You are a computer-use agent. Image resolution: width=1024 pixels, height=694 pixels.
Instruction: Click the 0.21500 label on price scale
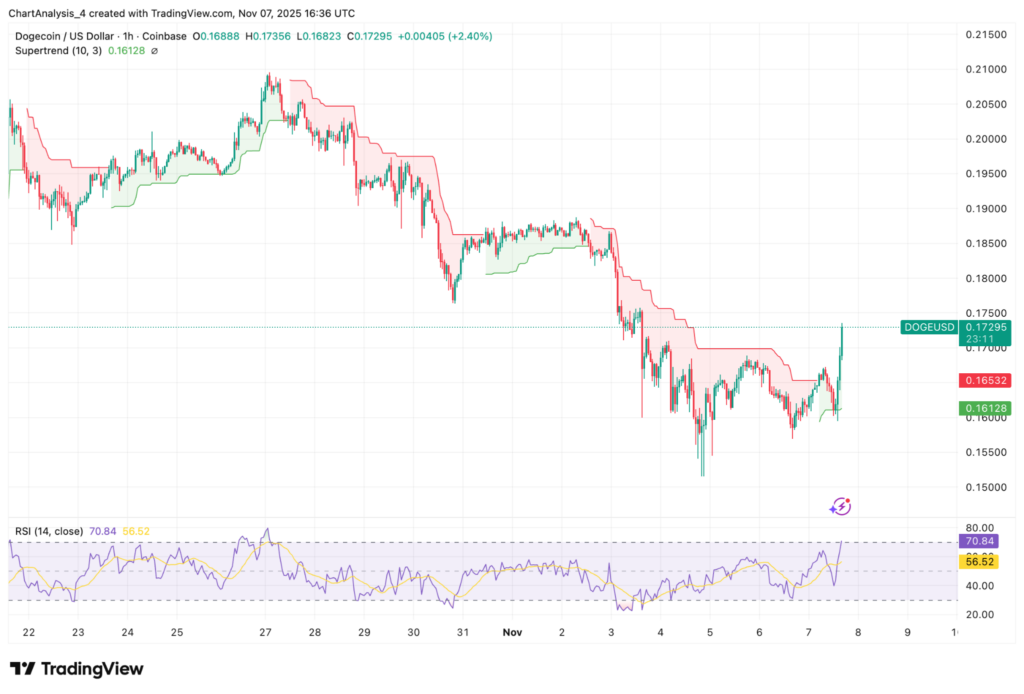(x=984, y=35)
